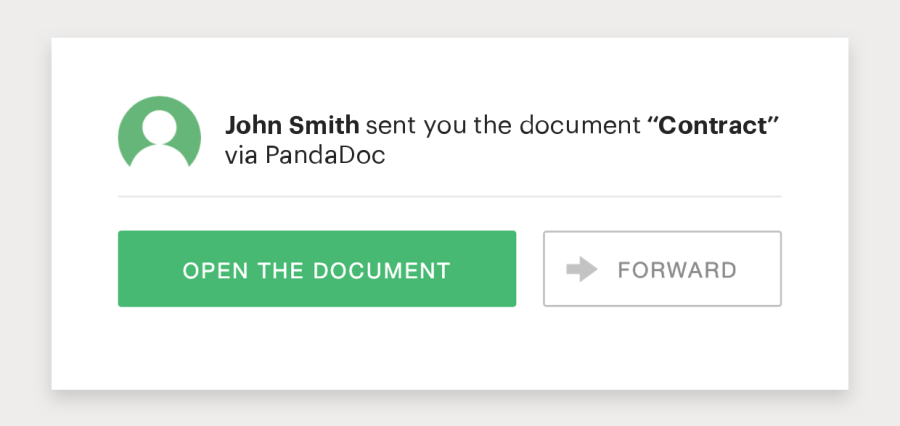The image size is (900, 426).
Task: Click the "Contract" document title
Action: point(713,126)
